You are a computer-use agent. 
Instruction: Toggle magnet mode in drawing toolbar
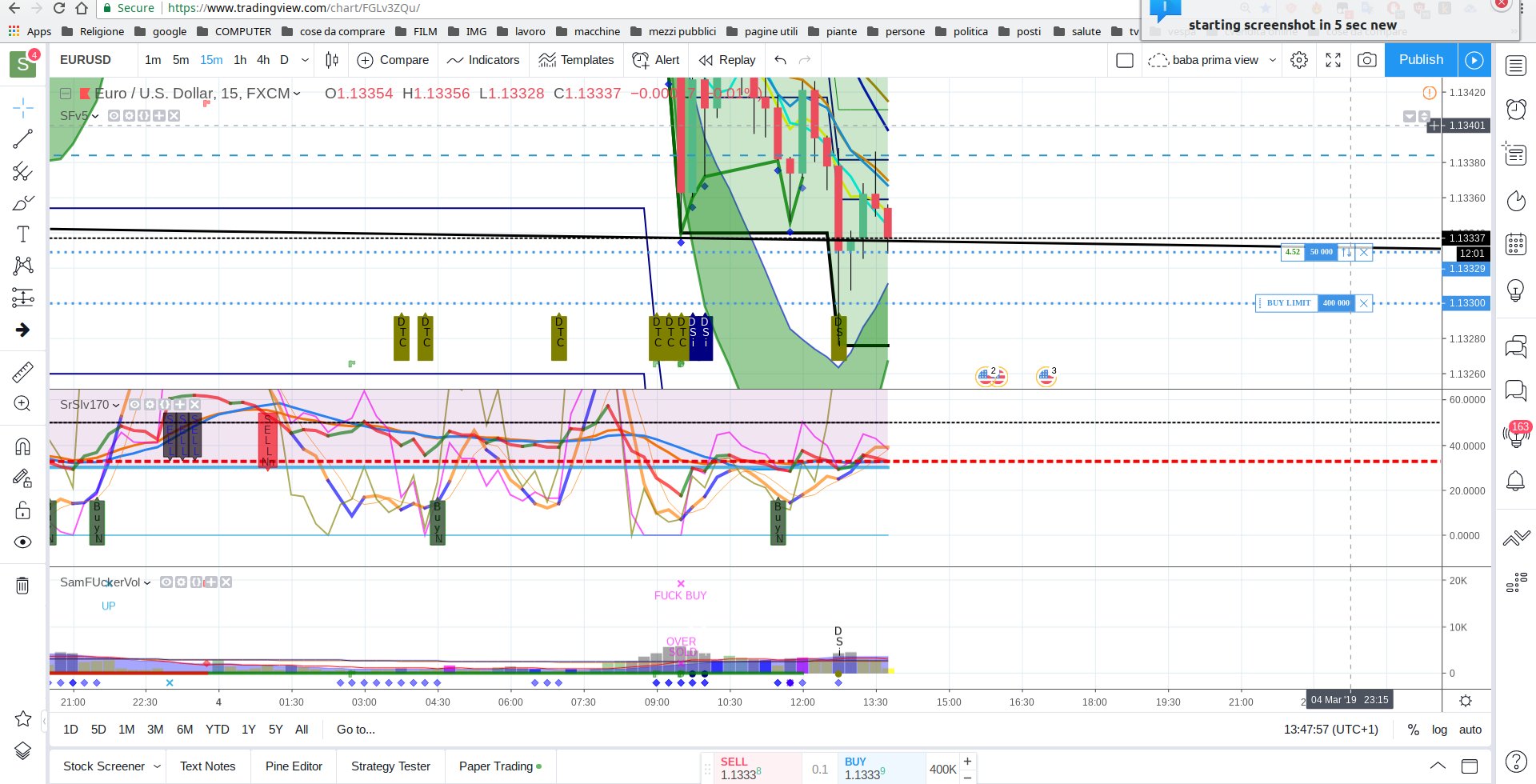[22, 446]
